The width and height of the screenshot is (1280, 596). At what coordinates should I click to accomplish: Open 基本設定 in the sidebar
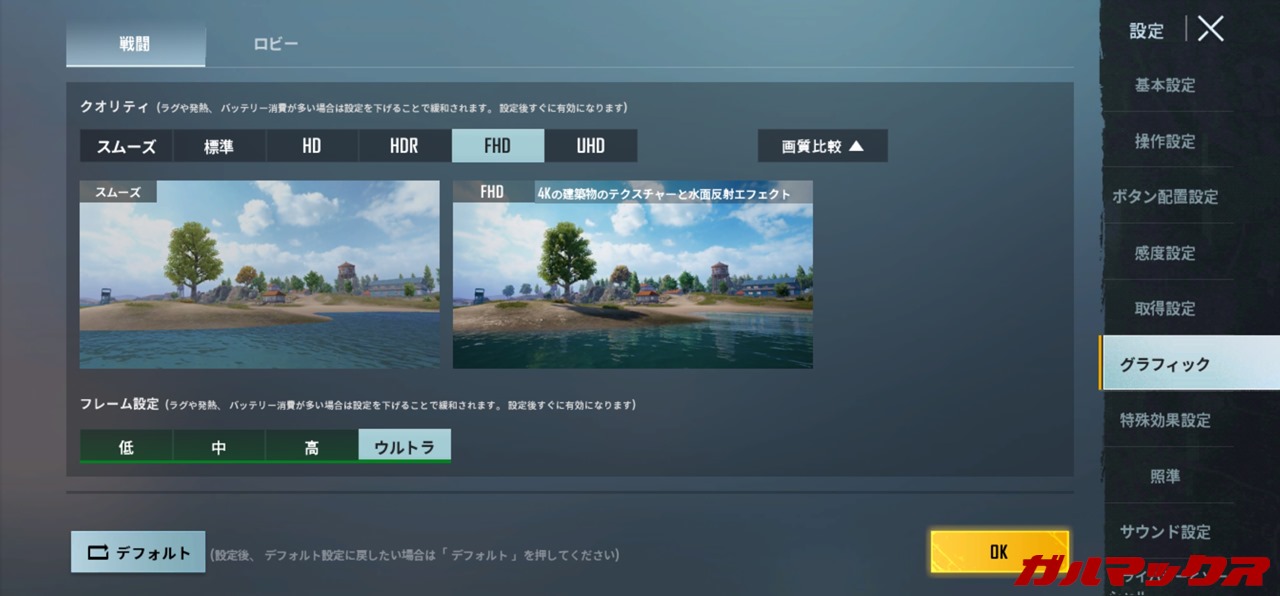(1165, 86)
